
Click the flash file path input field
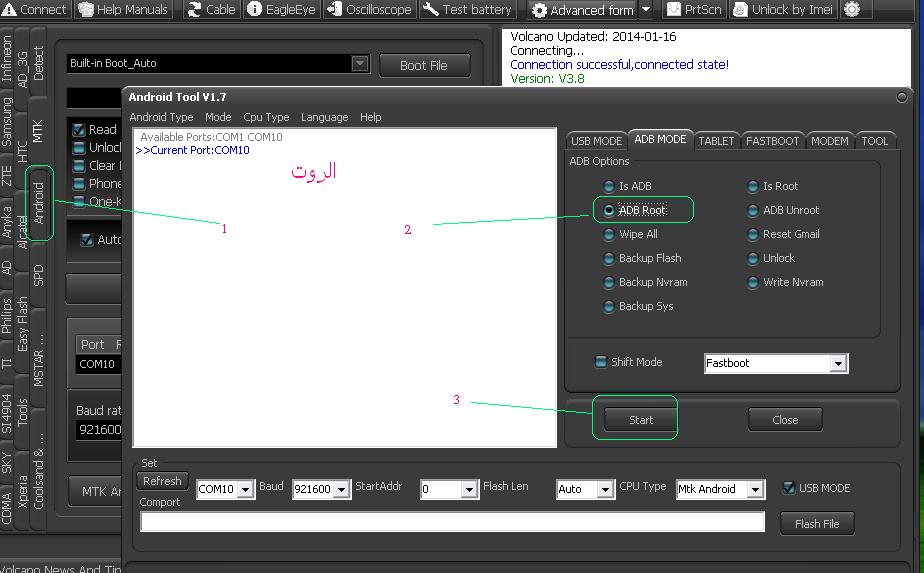pyautogui.click(x=453, y=522)
